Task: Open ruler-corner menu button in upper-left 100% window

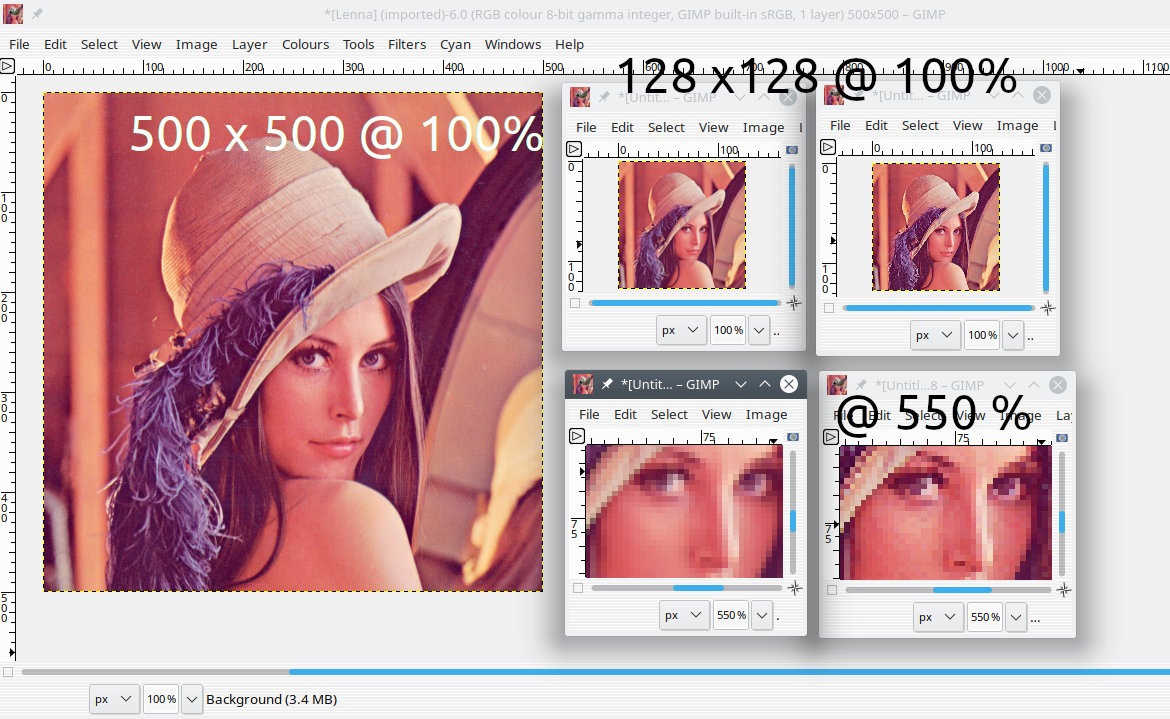Action: (x=574, y=149)
